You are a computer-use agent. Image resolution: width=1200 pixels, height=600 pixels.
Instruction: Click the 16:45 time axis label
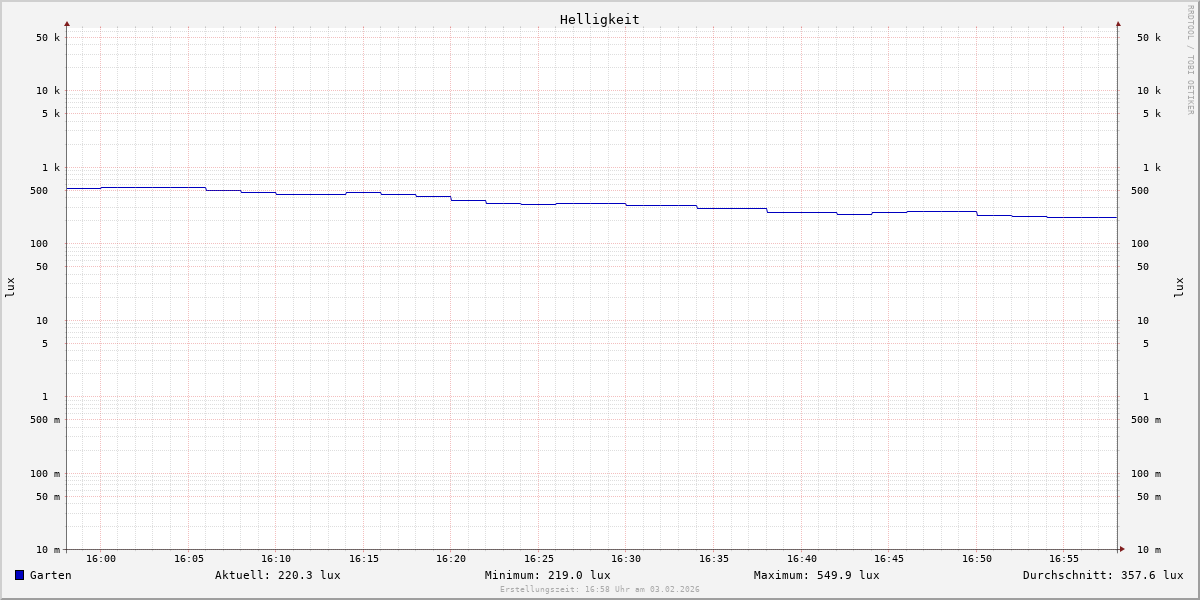[889, 559]
